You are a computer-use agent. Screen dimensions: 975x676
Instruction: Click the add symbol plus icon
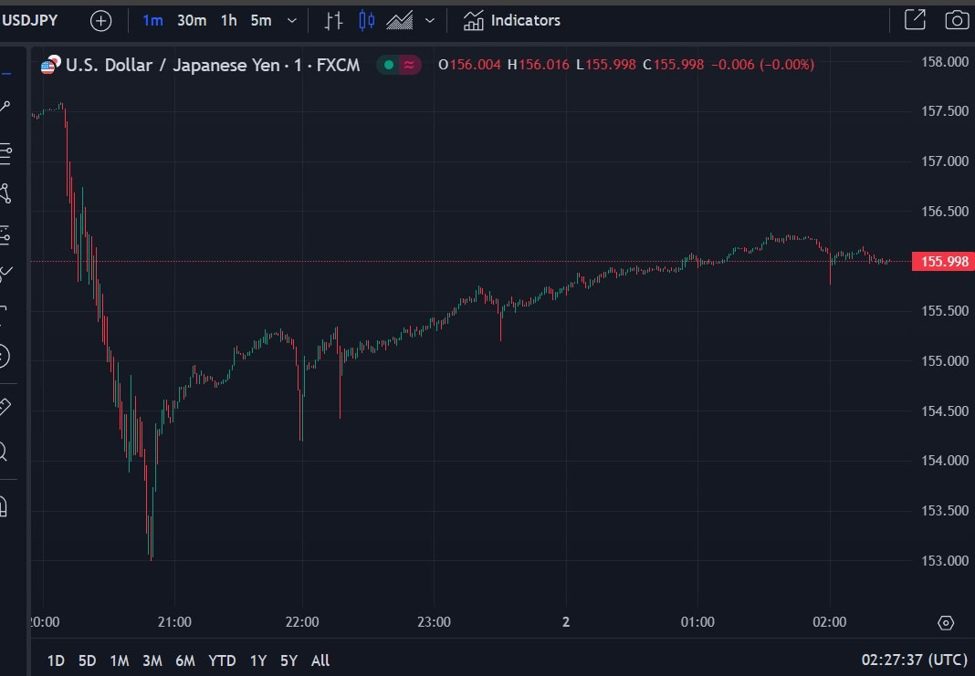click(x=101, y=20)
